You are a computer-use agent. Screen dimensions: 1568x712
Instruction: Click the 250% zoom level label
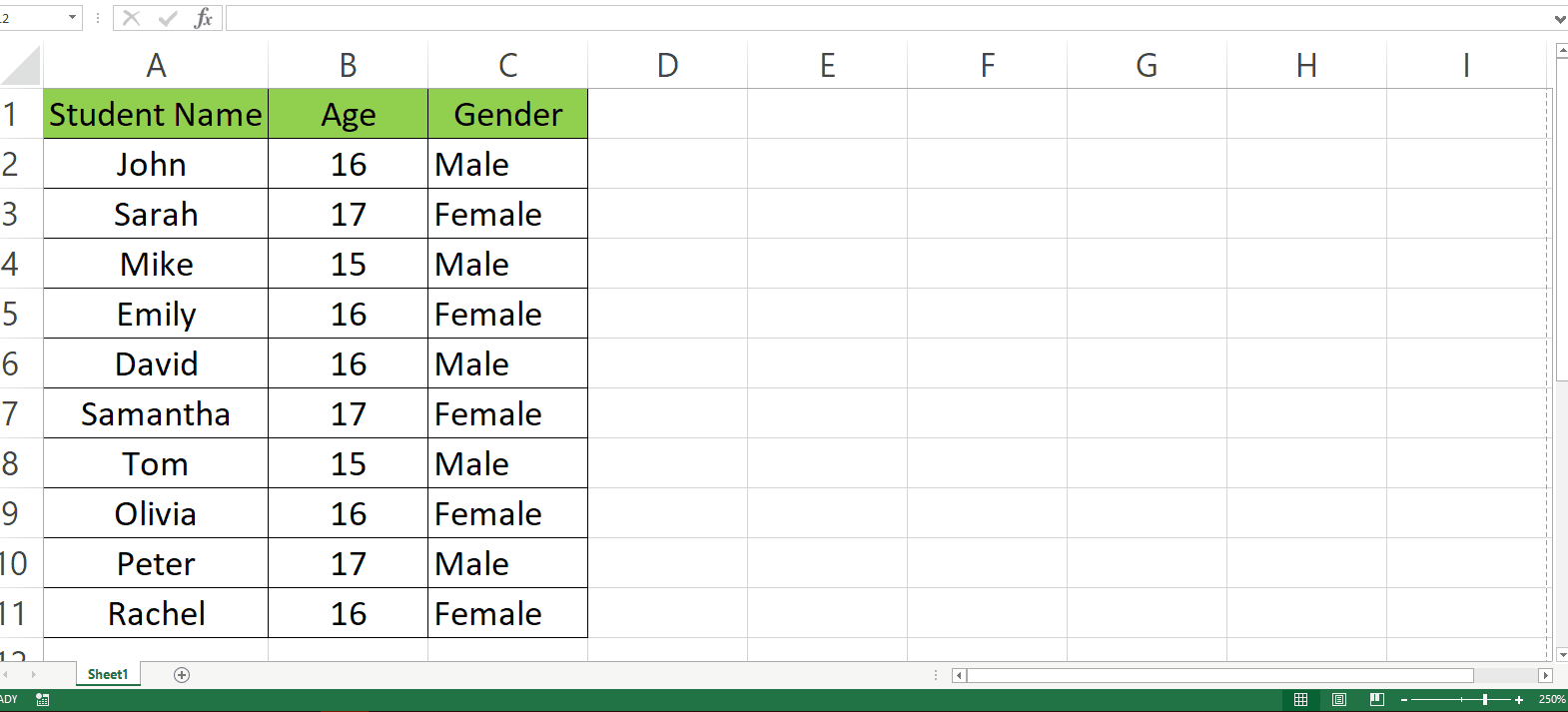[x=1549, y=700]
